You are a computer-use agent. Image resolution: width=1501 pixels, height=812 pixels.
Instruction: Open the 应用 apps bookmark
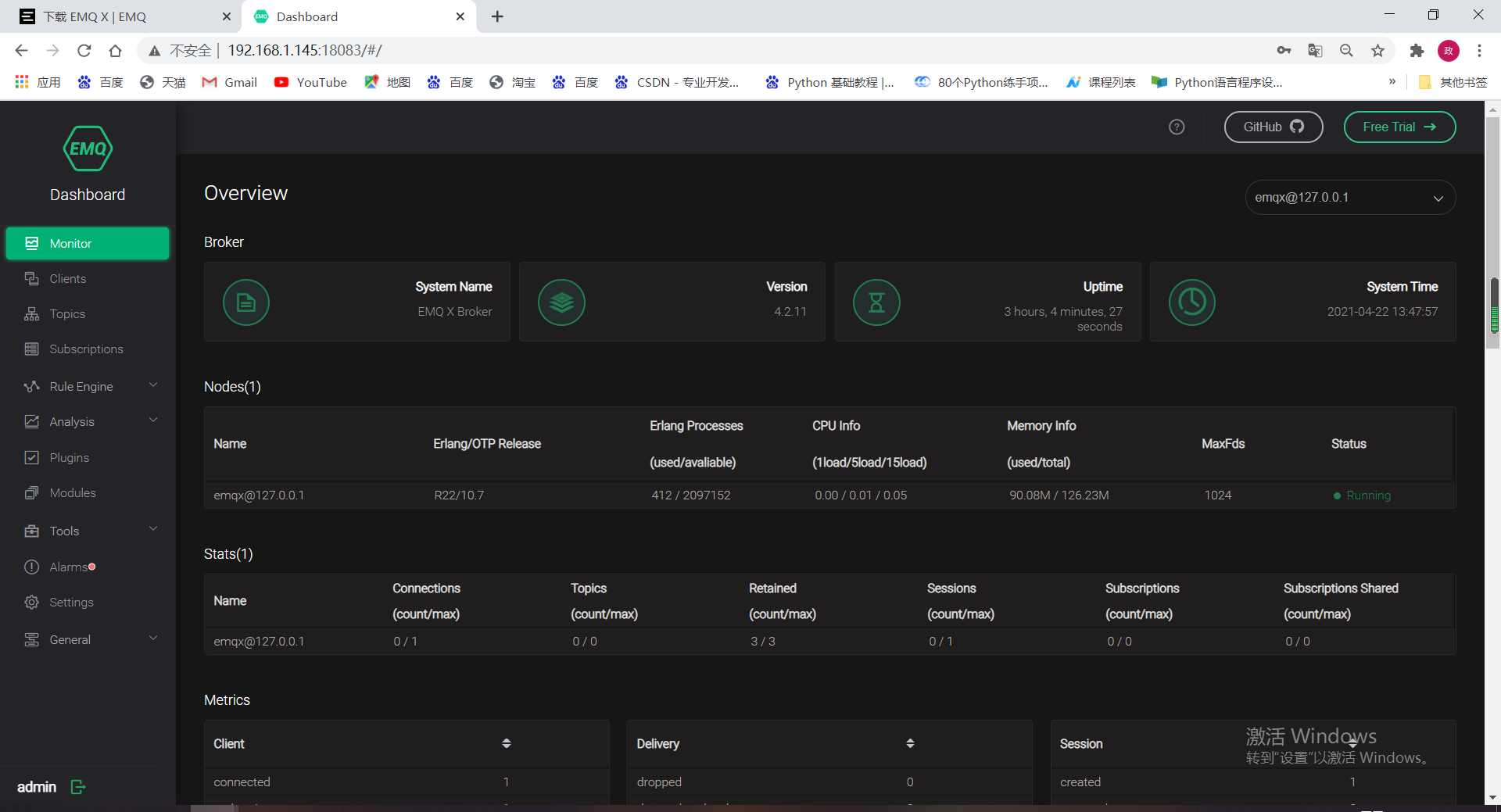pyautogui.click(x=38, y=82)
